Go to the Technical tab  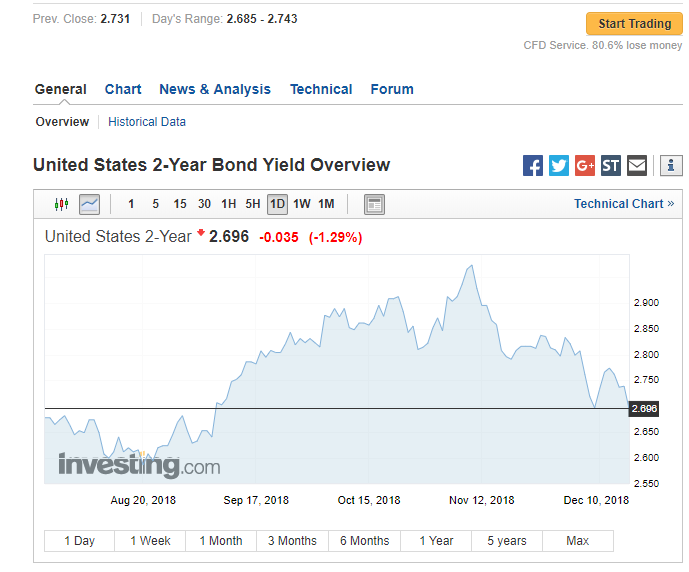pos(321,89)
